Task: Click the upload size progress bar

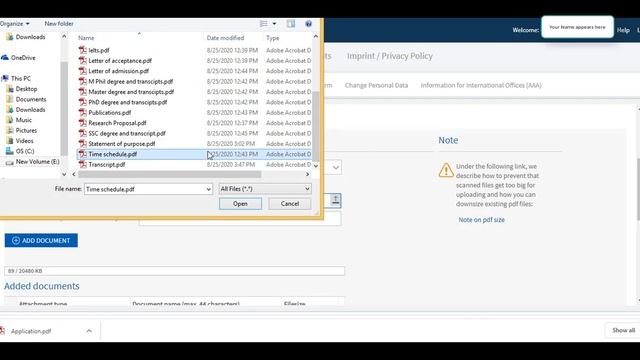Action: pyautogui.click(x=174, y=271)
